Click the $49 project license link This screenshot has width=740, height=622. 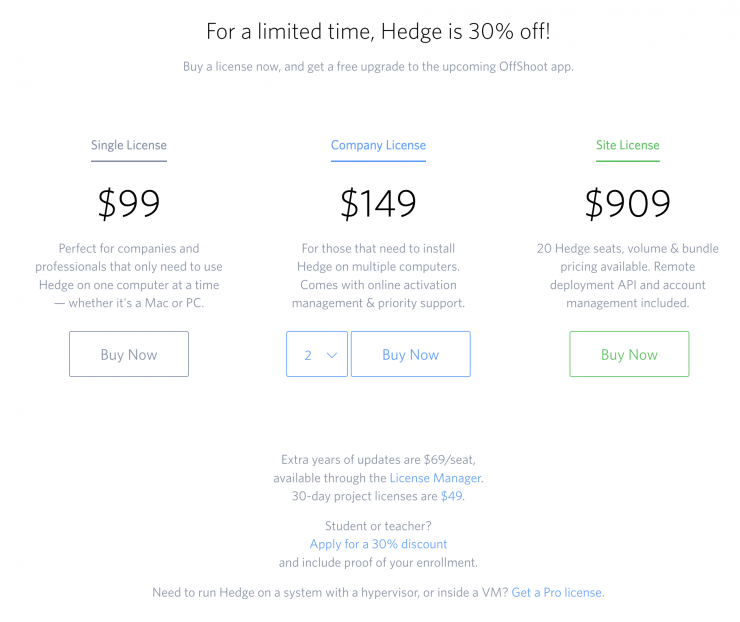(x=452, y=496)
